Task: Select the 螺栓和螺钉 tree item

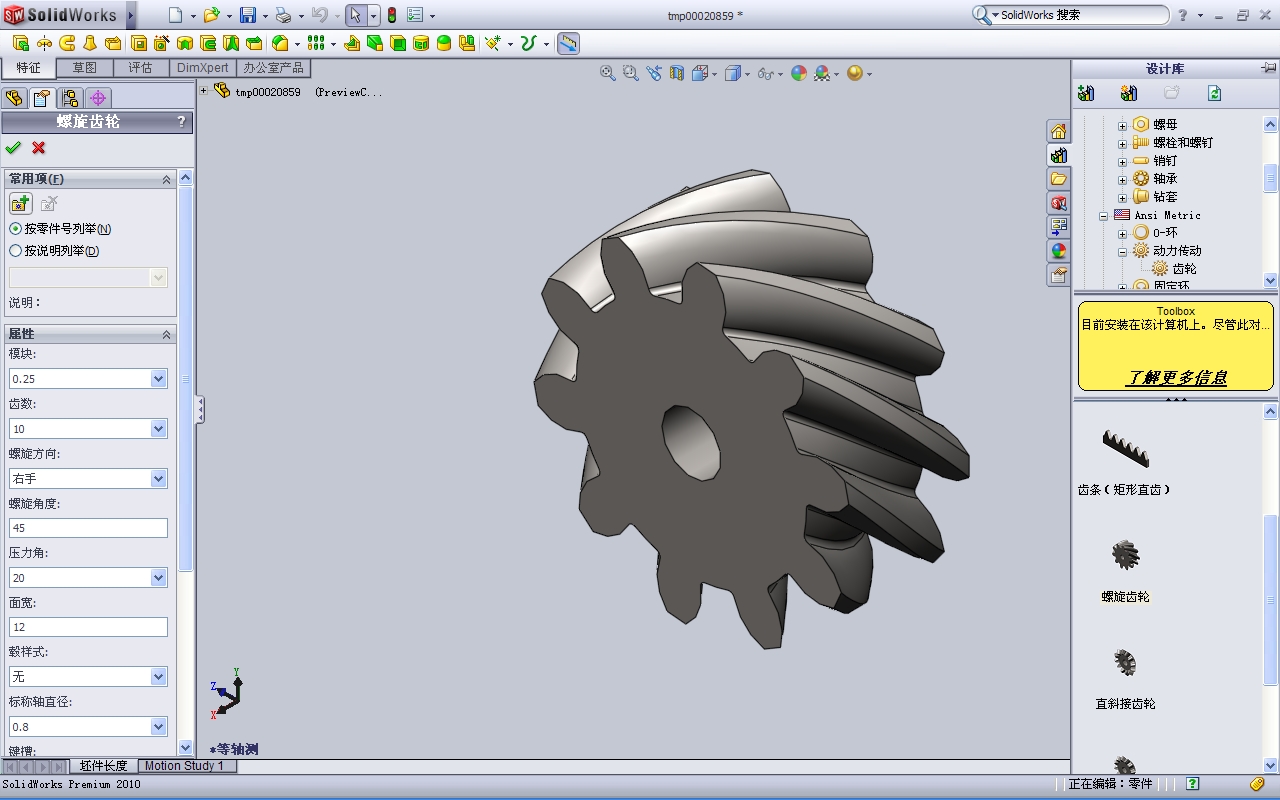Action: tap(1183, 143)
